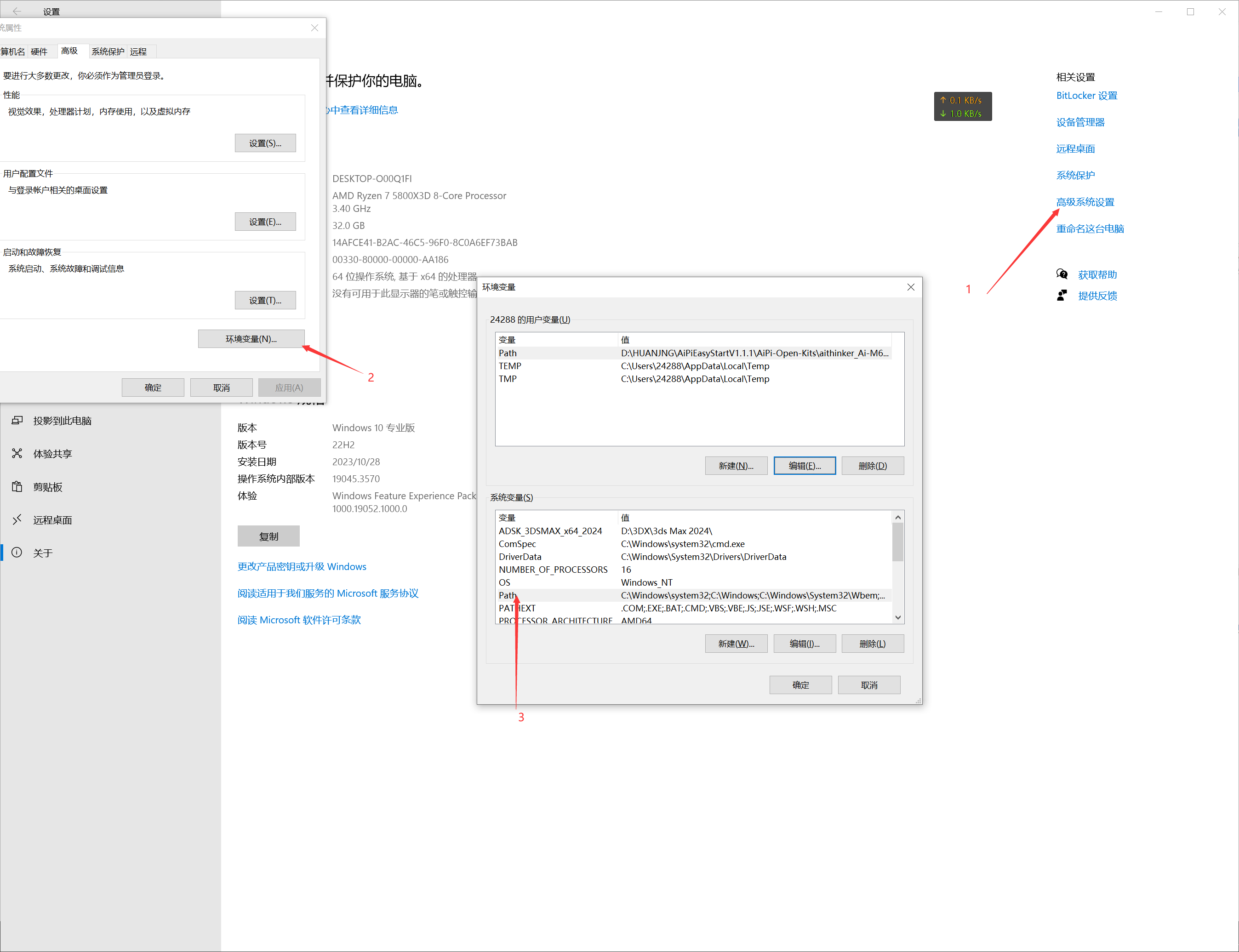This screenshot has height=952, width=1239.
Task: Open BitLocker 设置 link
Action: coord(1087,96)
